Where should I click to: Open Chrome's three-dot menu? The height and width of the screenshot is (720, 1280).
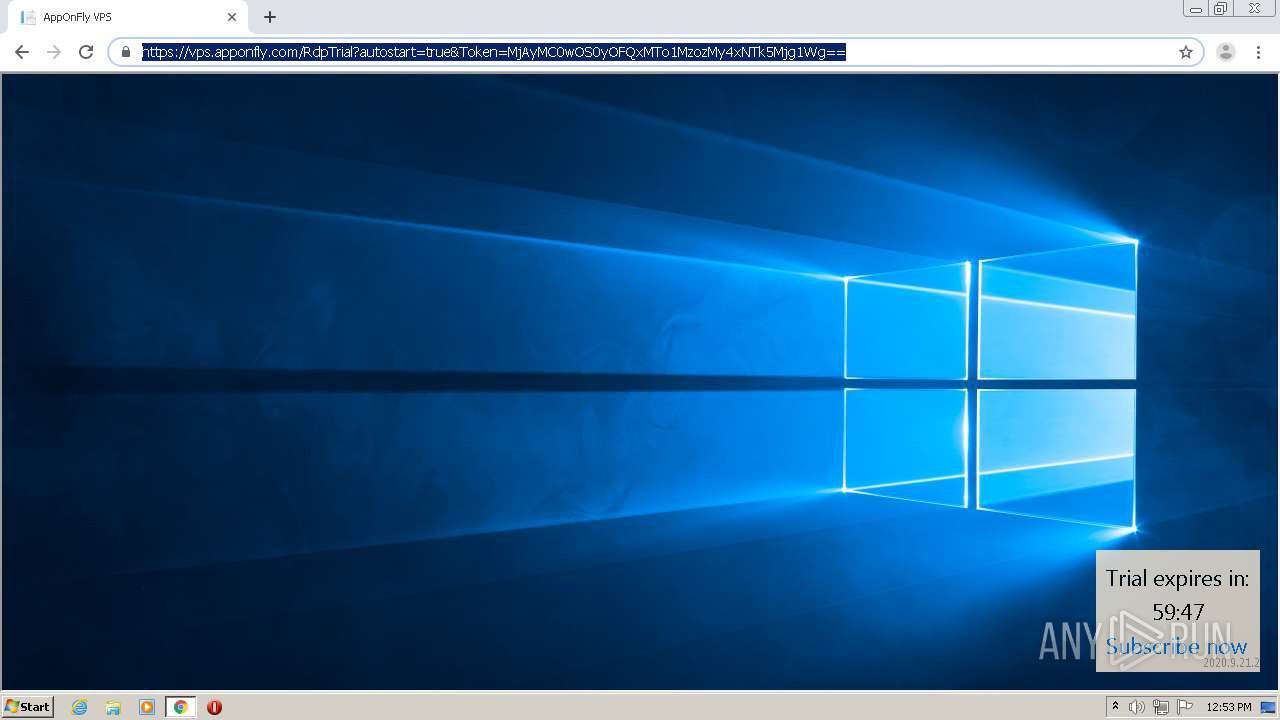point(1256,52)
